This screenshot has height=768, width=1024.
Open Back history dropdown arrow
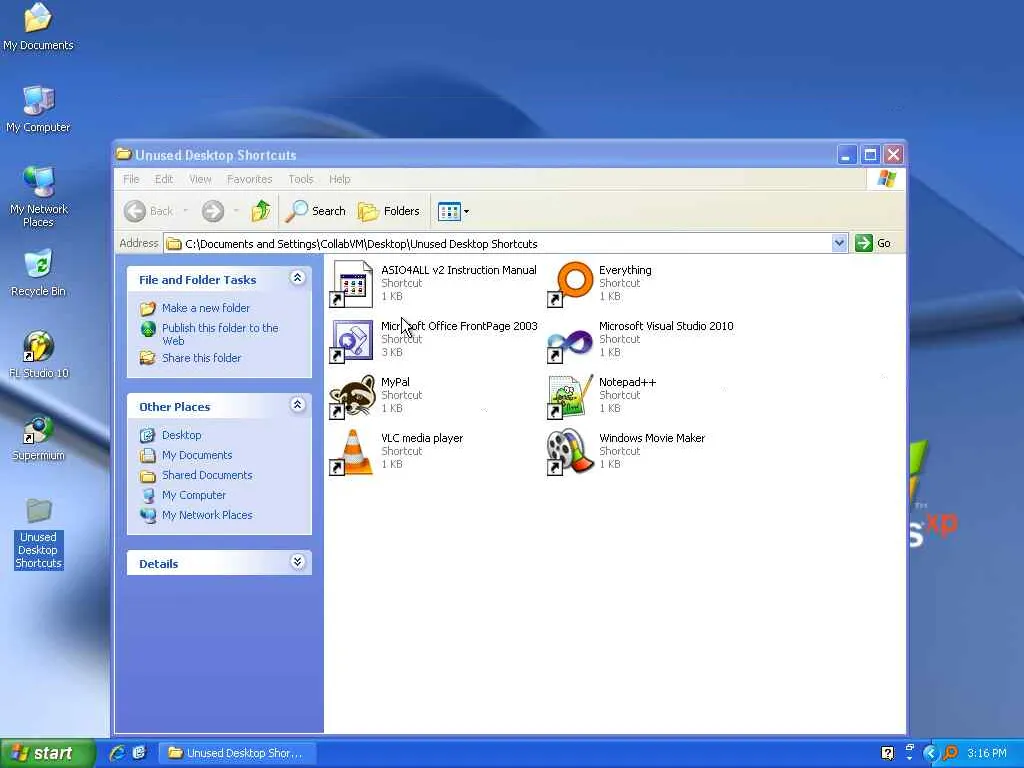coord(185,211)
